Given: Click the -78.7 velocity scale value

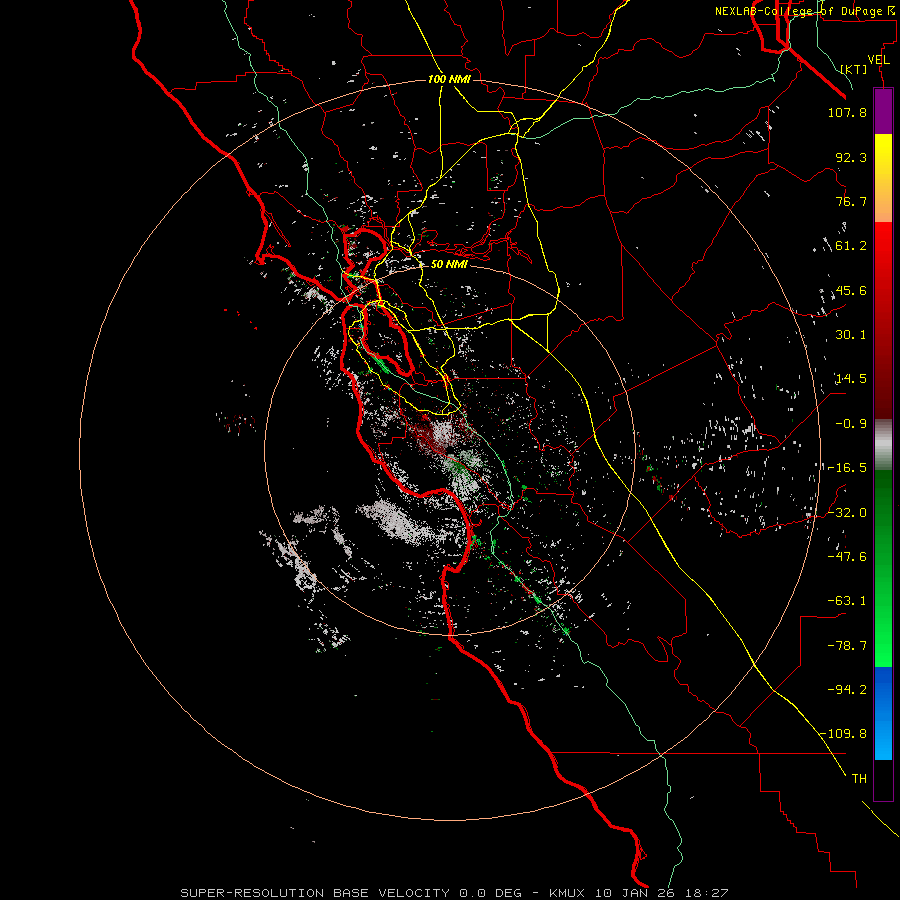Looking at the screenshot, I should point(847,646).
